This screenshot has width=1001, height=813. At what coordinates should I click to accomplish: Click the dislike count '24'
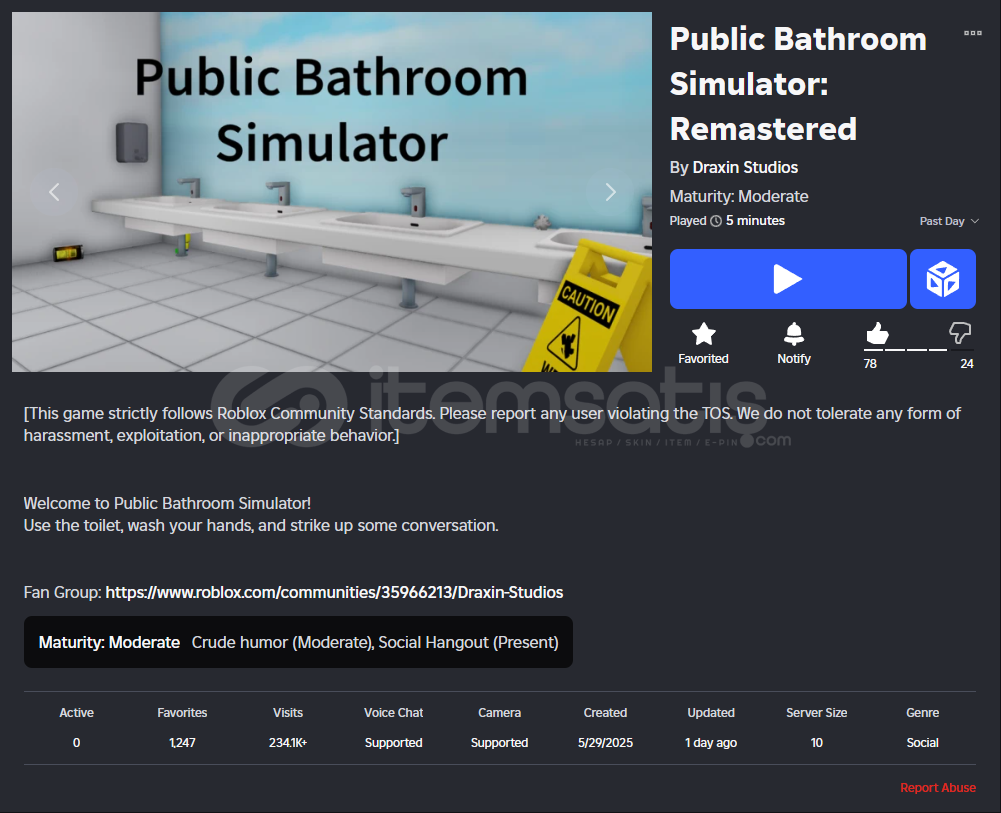point(967,364)
